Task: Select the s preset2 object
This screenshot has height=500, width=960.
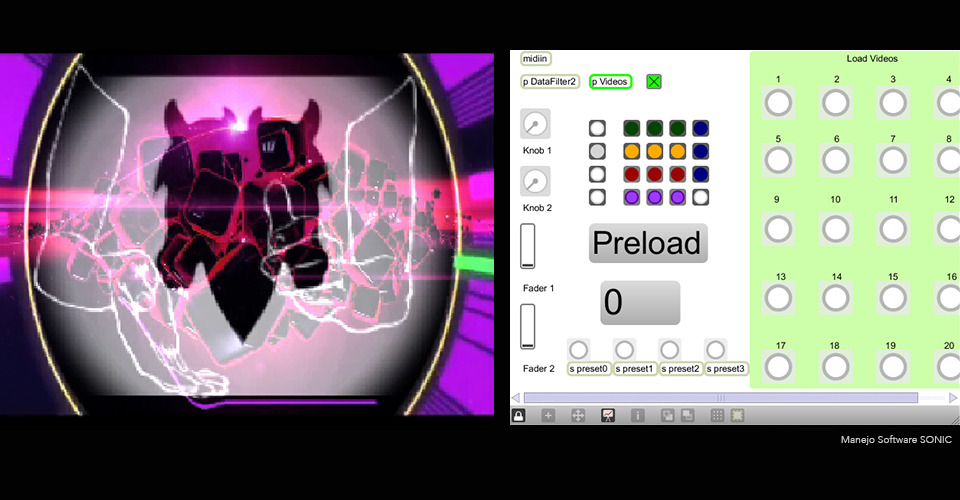Action: [681, 369]
